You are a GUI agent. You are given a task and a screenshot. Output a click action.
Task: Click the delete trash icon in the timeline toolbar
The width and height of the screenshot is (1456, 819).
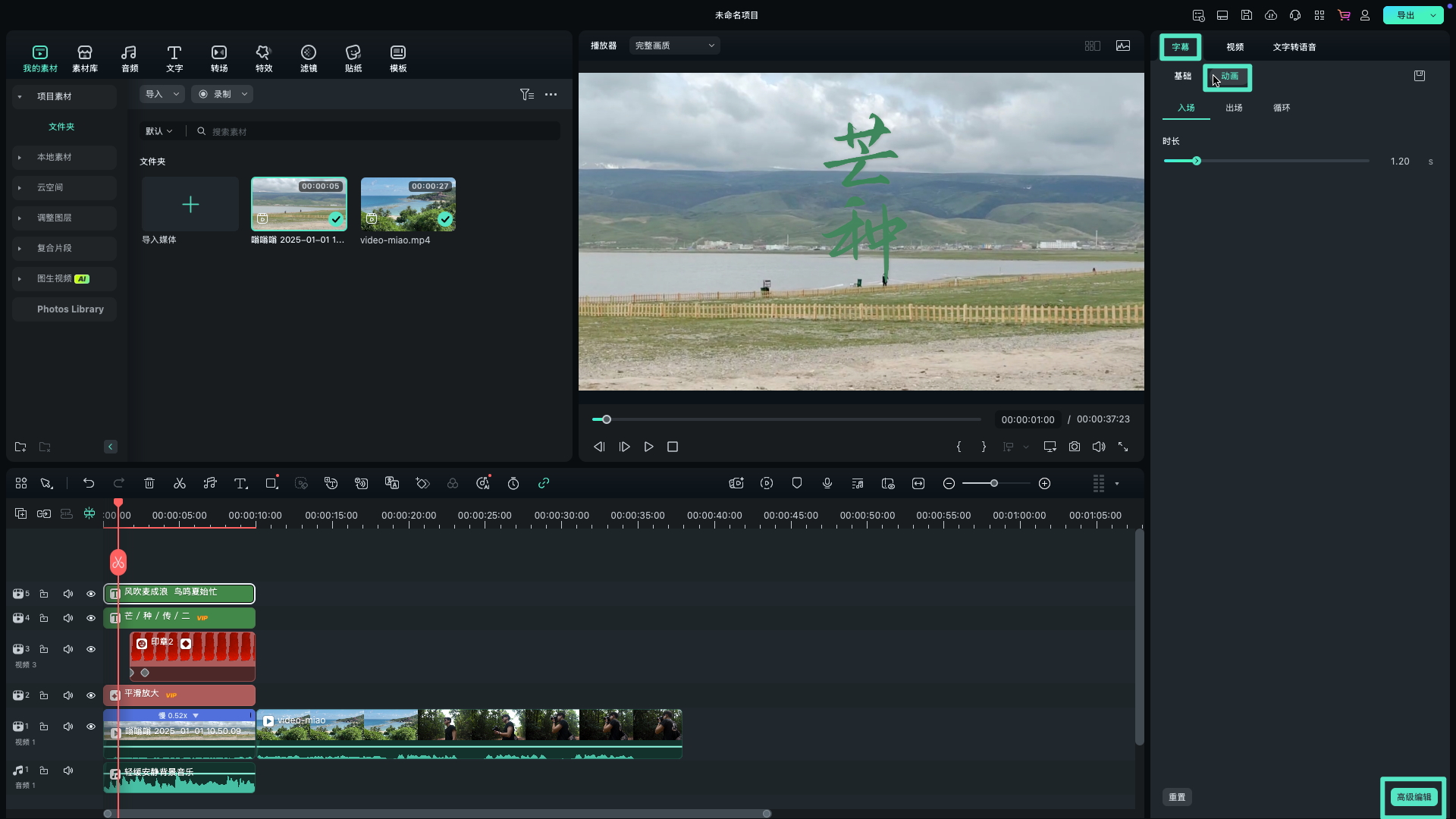point(149,484)
